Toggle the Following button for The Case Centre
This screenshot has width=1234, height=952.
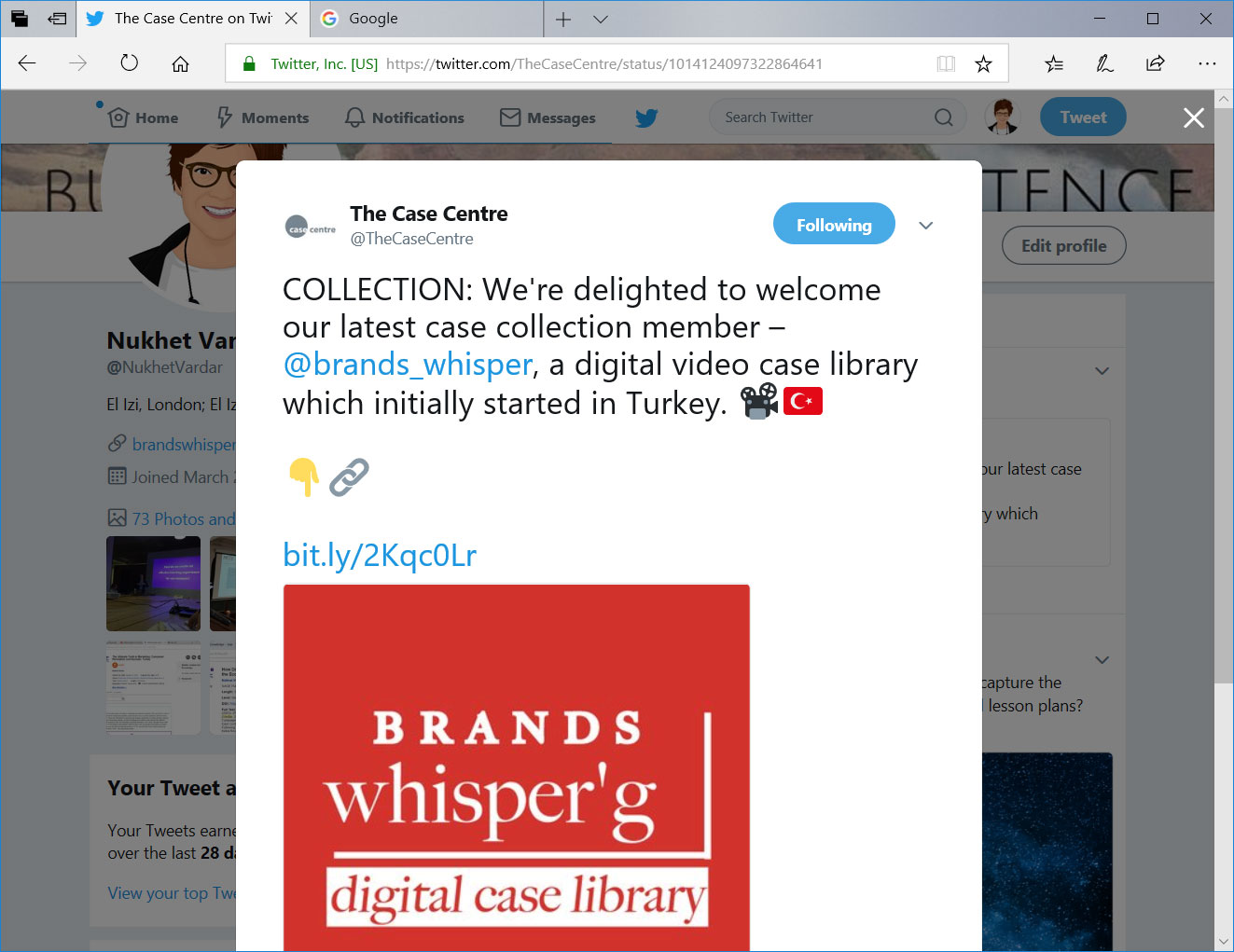pos(834,224)
